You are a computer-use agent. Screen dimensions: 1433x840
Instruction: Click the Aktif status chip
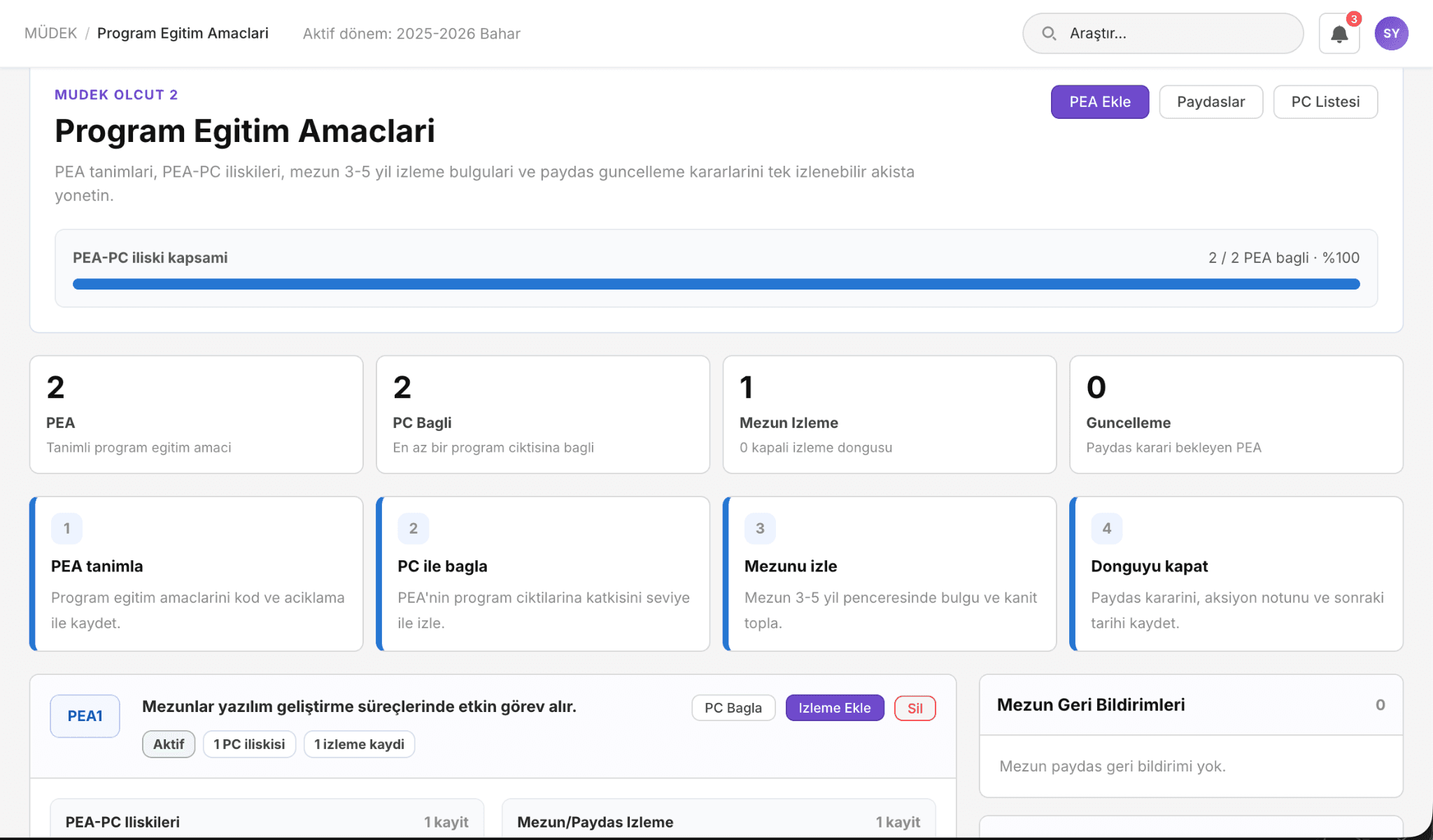(x=169, y=744)
